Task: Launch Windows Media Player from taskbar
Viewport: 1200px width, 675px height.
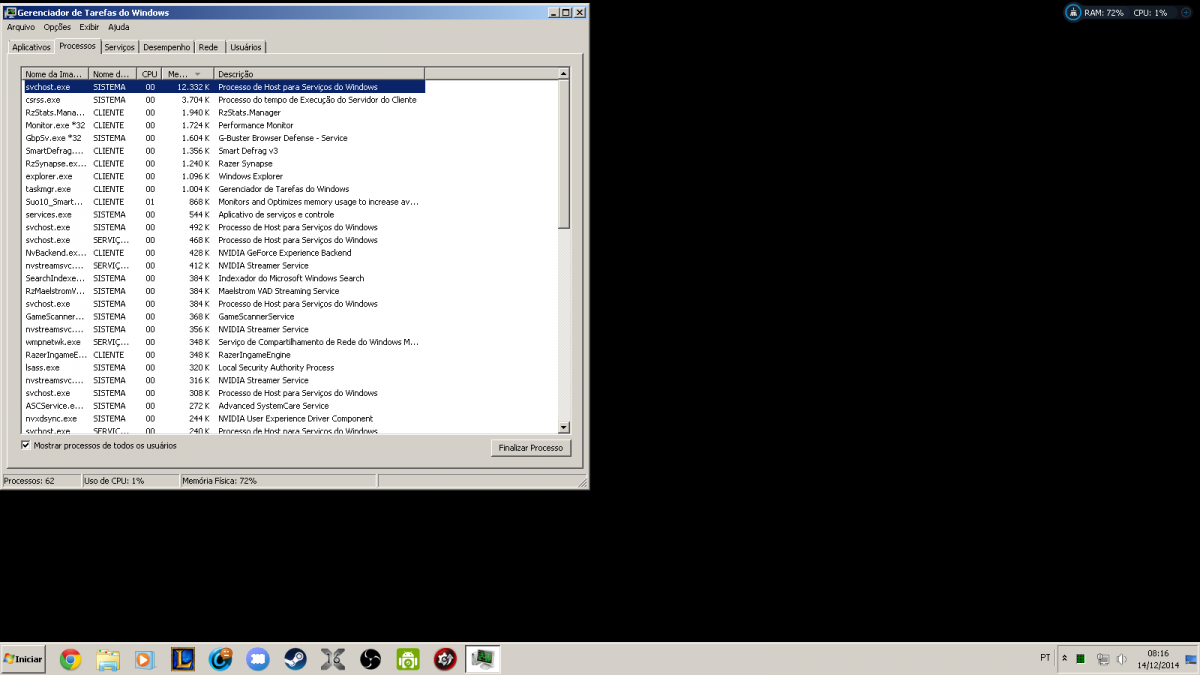Action: click(x=145, y=659)
